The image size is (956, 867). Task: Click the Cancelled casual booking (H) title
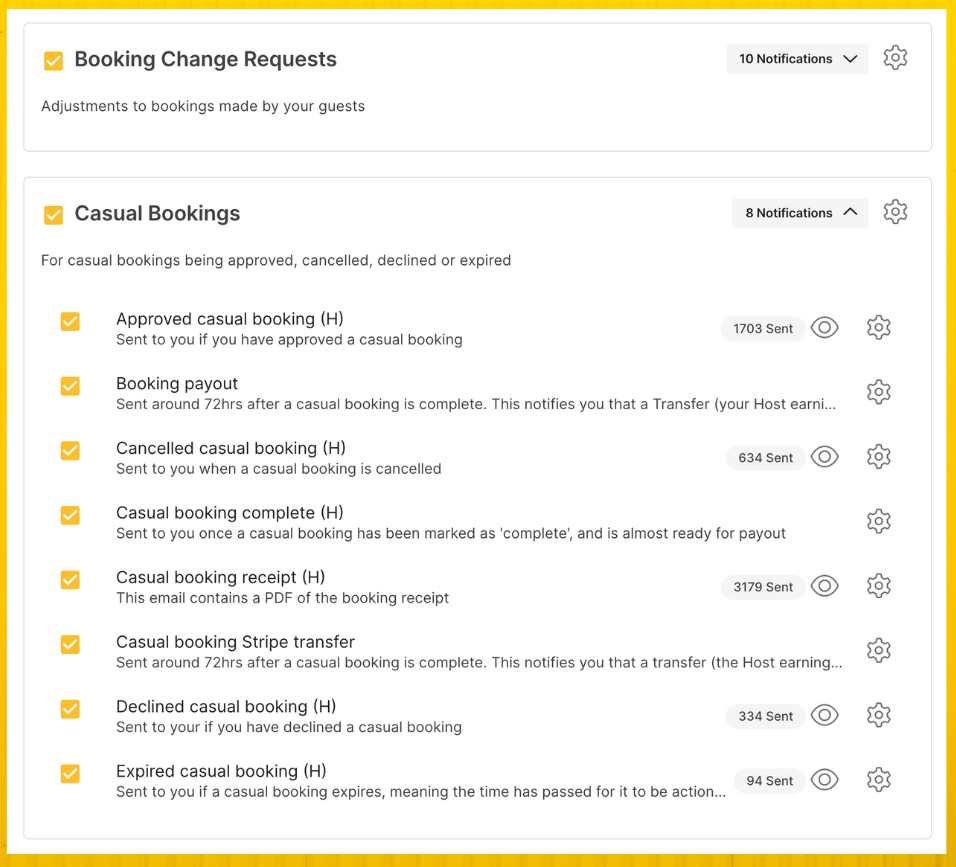231,448
